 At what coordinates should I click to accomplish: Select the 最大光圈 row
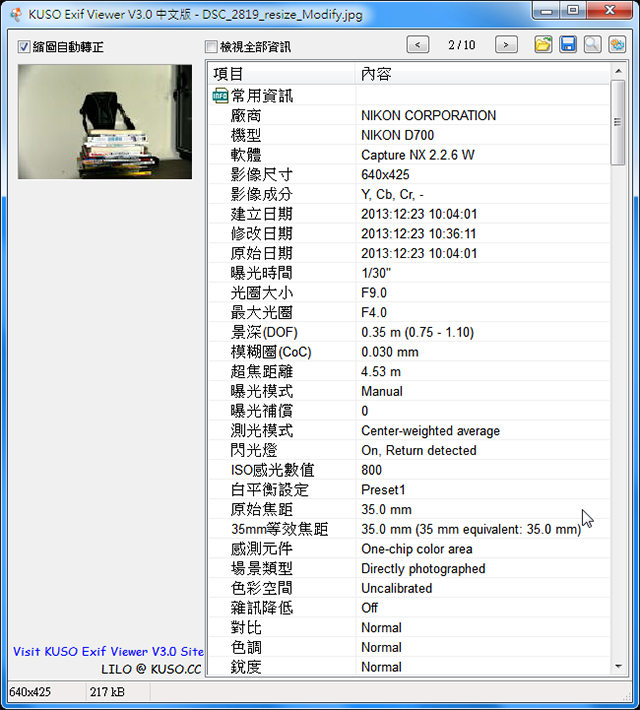coord(409,312)
